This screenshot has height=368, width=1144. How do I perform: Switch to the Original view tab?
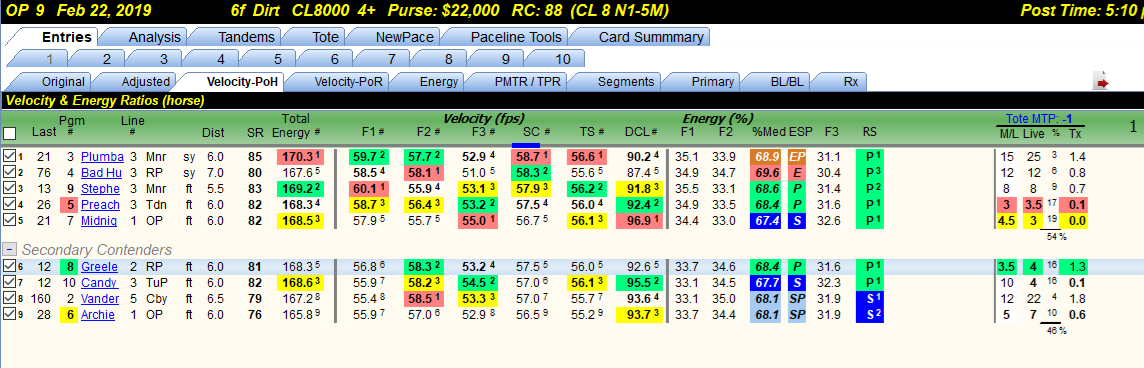(x=63, y=82)
